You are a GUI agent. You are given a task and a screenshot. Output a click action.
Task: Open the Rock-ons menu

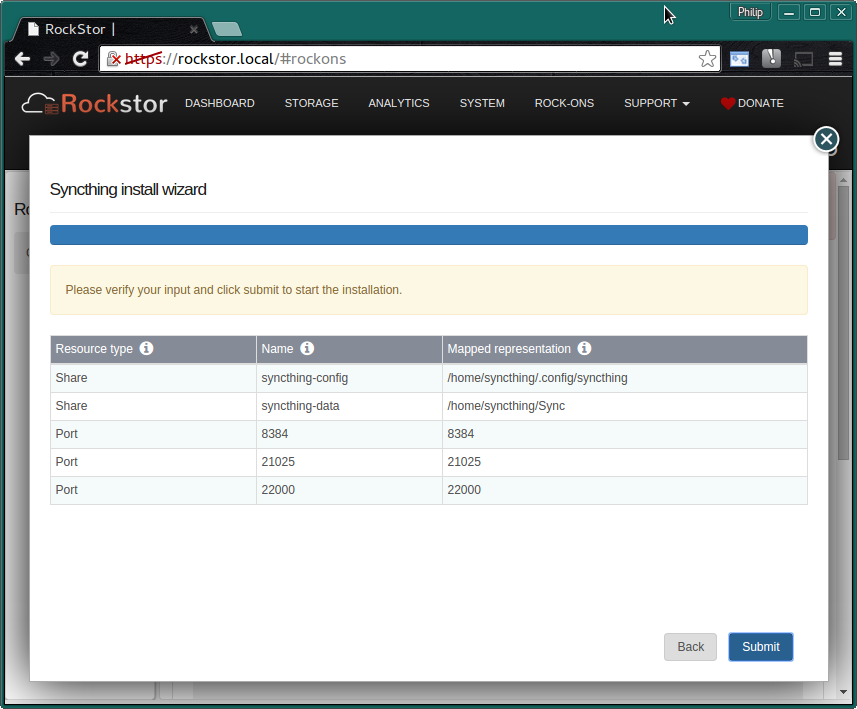(x=564, y=103)
